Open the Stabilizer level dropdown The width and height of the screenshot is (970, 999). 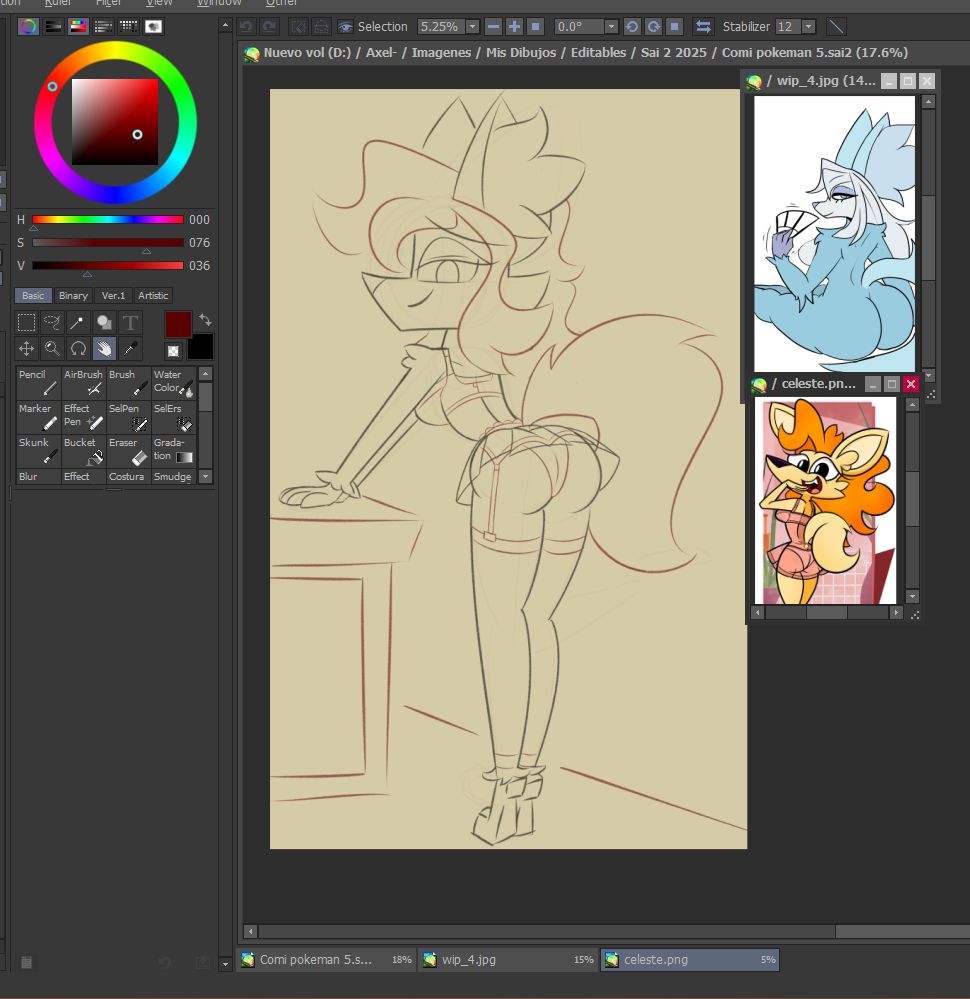[808, 27]
